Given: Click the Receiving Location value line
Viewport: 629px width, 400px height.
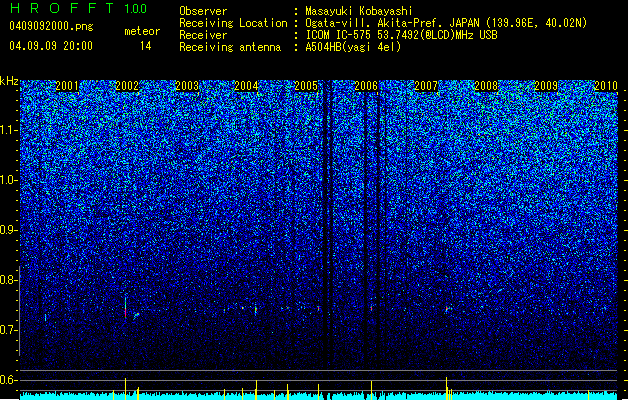Looking at the screenshot, I should 446,23.
